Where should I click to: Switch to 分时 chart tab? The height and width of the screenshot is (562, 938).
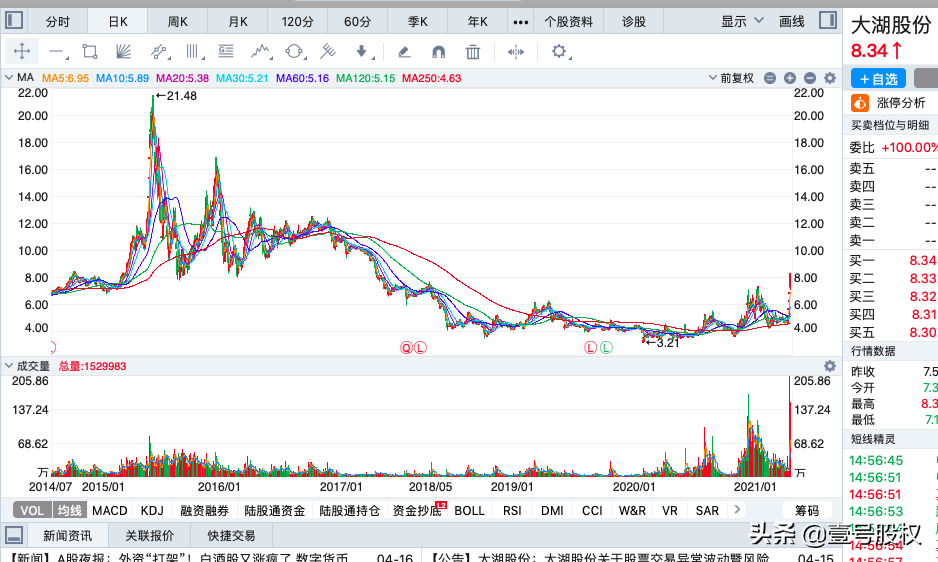57,22
